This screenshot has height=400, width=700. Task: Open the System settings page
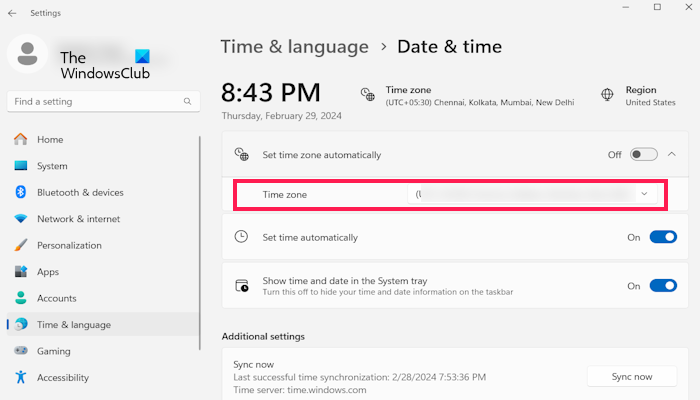pyautogui.click(x=52, y=166)
